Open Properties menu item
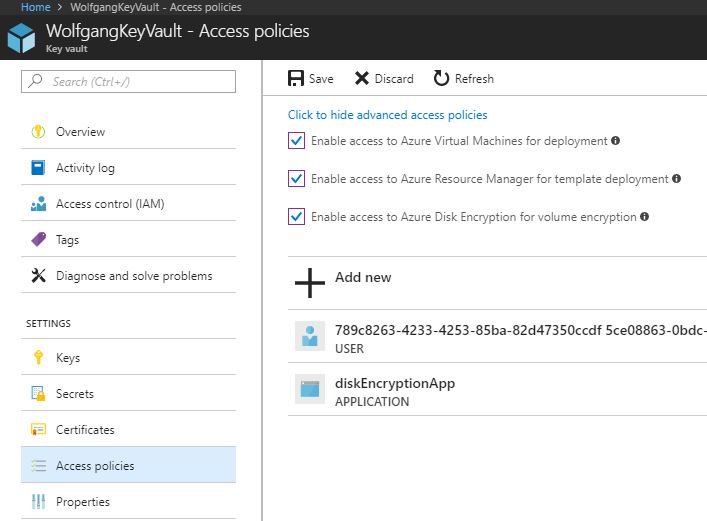Viewport: 707px width, 521px height. point(129,501)
